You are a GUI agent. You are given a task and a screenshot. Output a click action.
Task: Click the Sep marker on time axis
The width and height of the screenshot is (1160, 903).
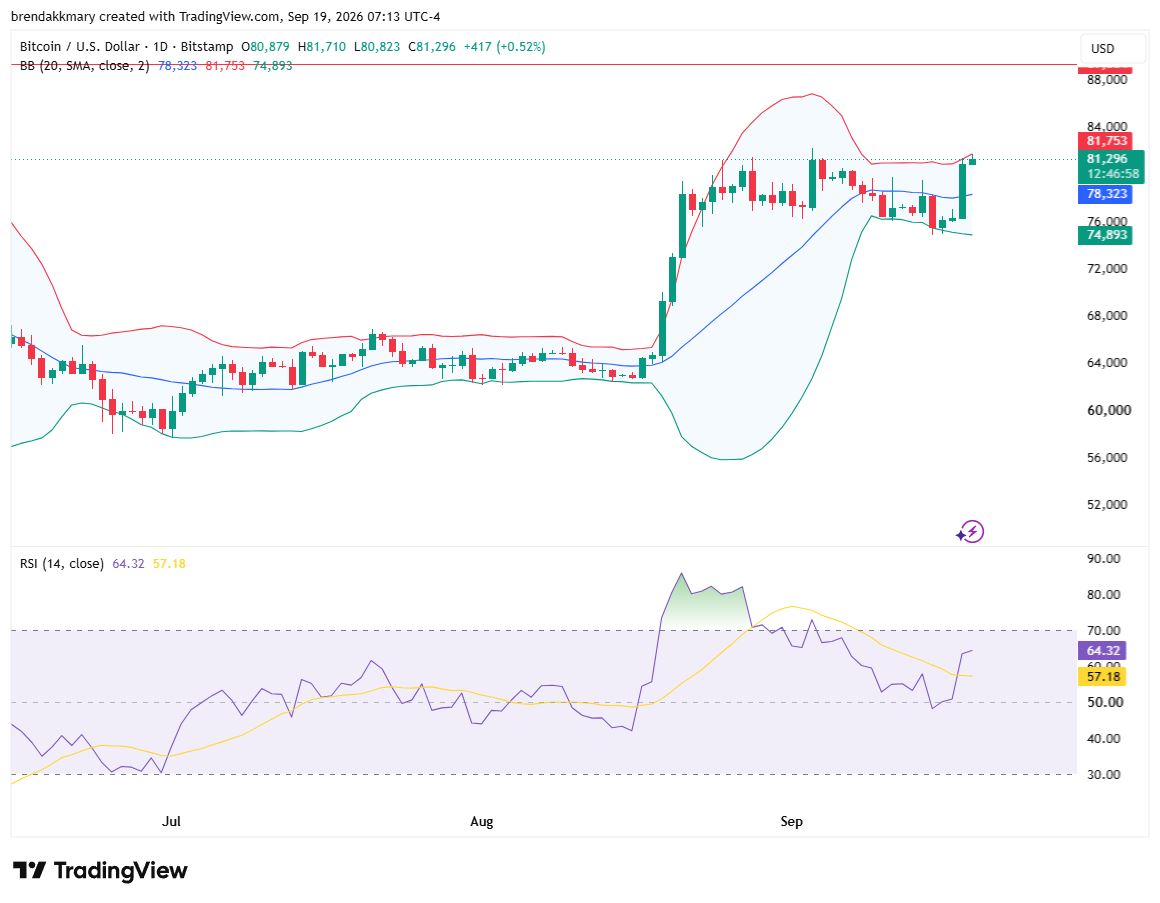tap(792, 822)
